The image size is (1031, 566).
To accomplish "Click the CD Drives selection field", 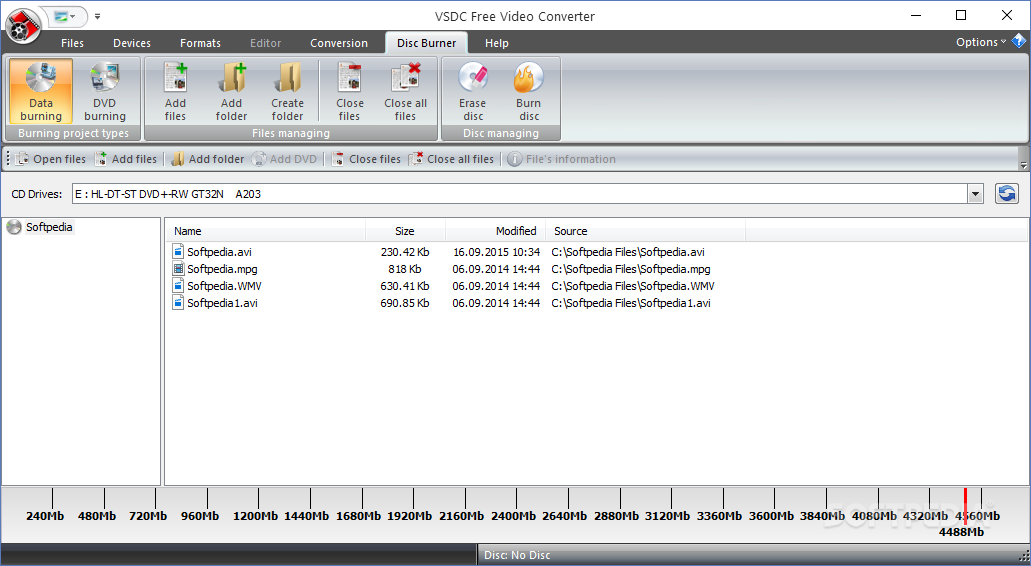I will (519, 194).
